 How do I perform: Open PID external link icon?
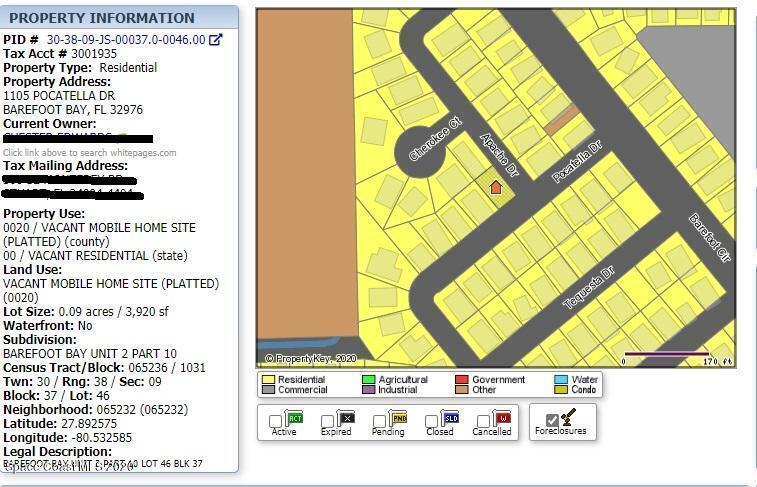215,40
